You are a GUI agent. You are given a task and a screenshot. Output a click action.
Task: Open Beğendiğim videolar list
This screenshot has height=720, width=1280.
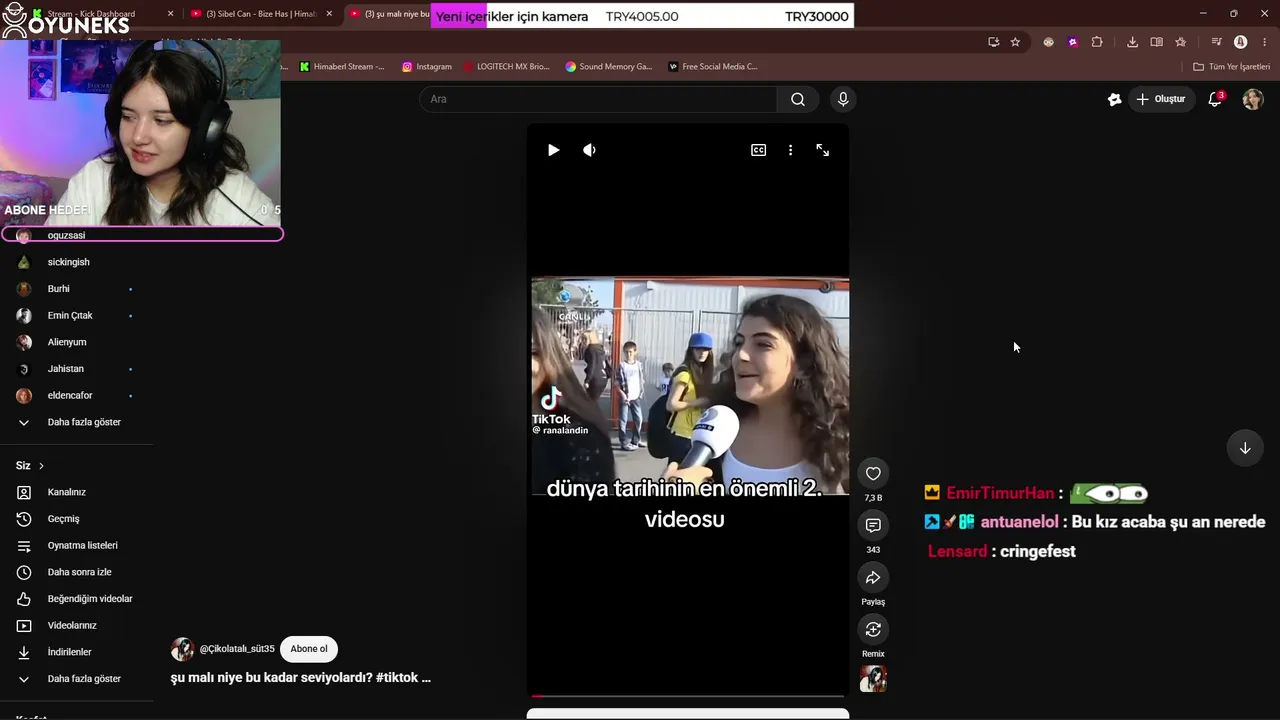tap(76, 599)
